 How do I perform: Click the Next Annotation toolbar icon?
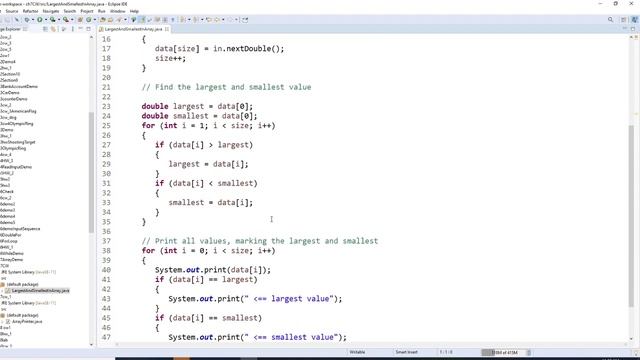[182, 20]
